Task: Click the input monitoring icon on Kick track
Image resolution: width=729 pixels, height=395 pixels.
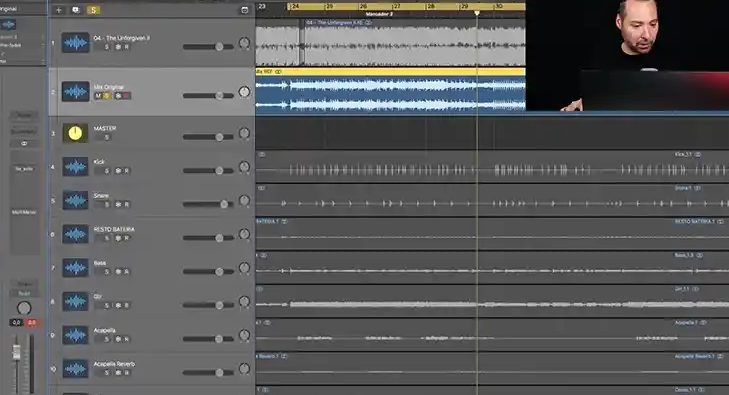Action: coord(118,171)
